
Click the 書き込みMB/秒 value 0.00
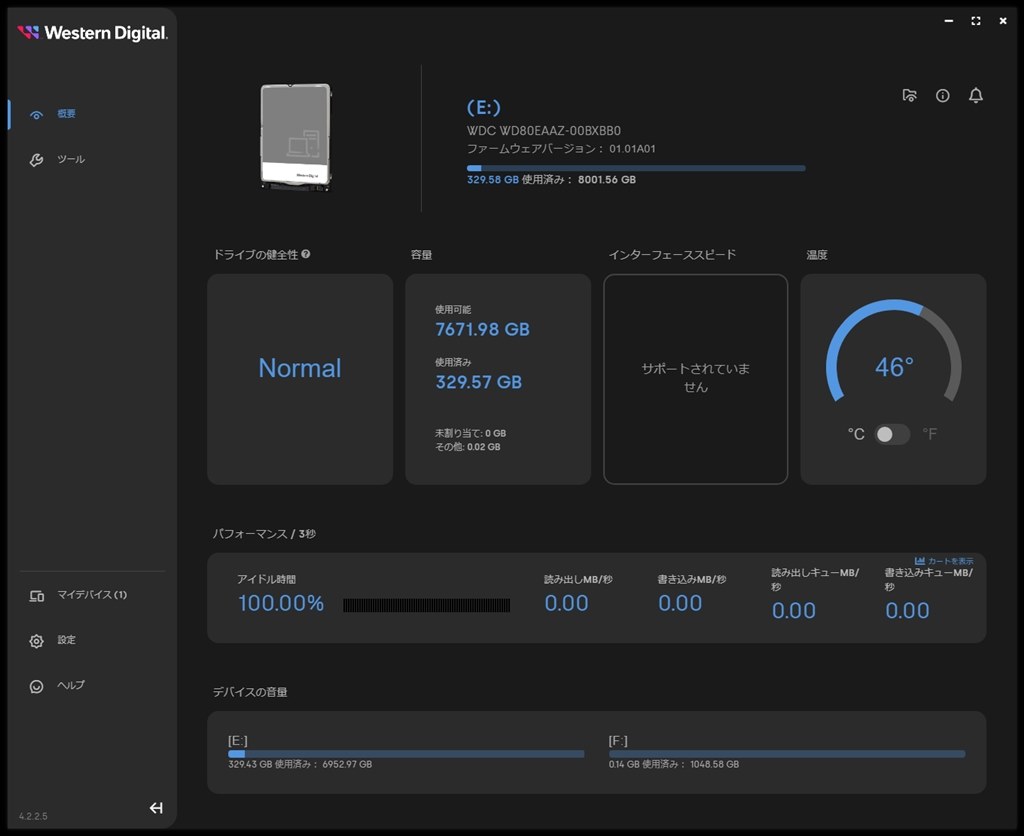680,603
